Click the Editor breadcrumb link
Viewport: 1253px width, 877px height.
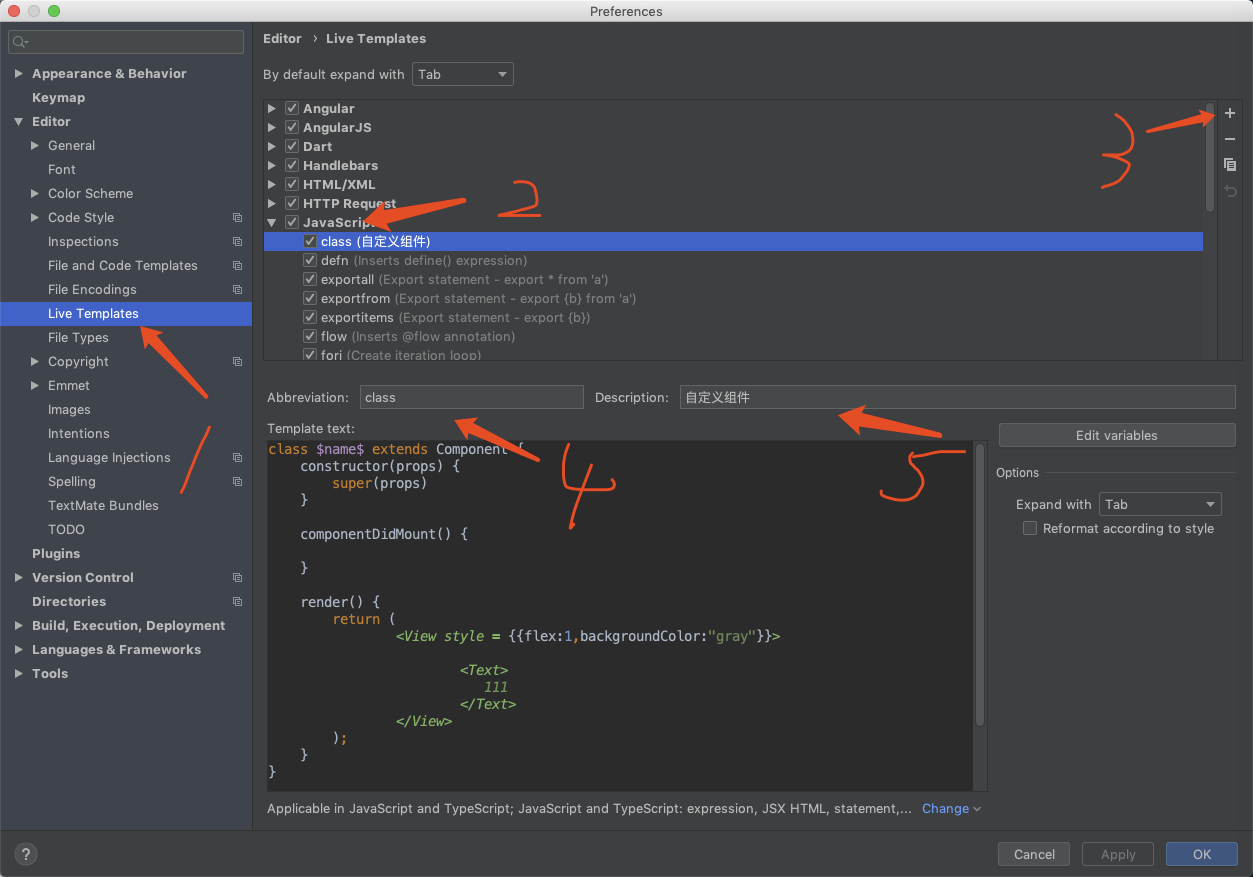pyautogui.click(x=282, y=38)
